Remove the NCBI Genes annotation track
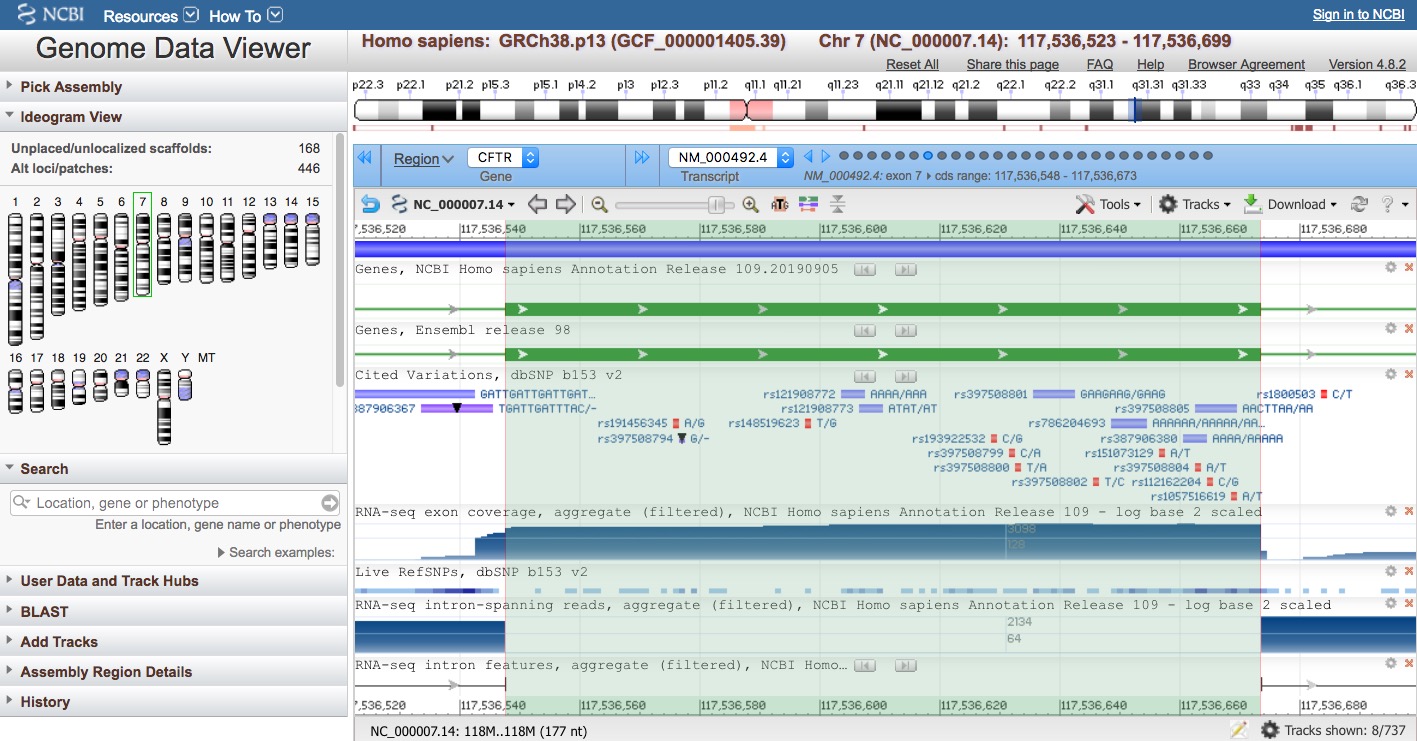1417x741 pixels. point(1409,268)
